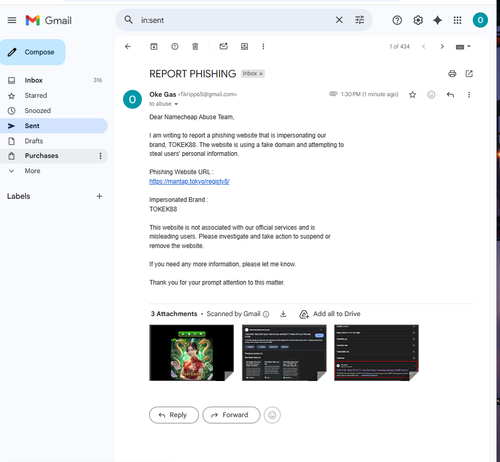Open the Google account avatar
This screenshot has width=500, height=462.
click(480, 20)
